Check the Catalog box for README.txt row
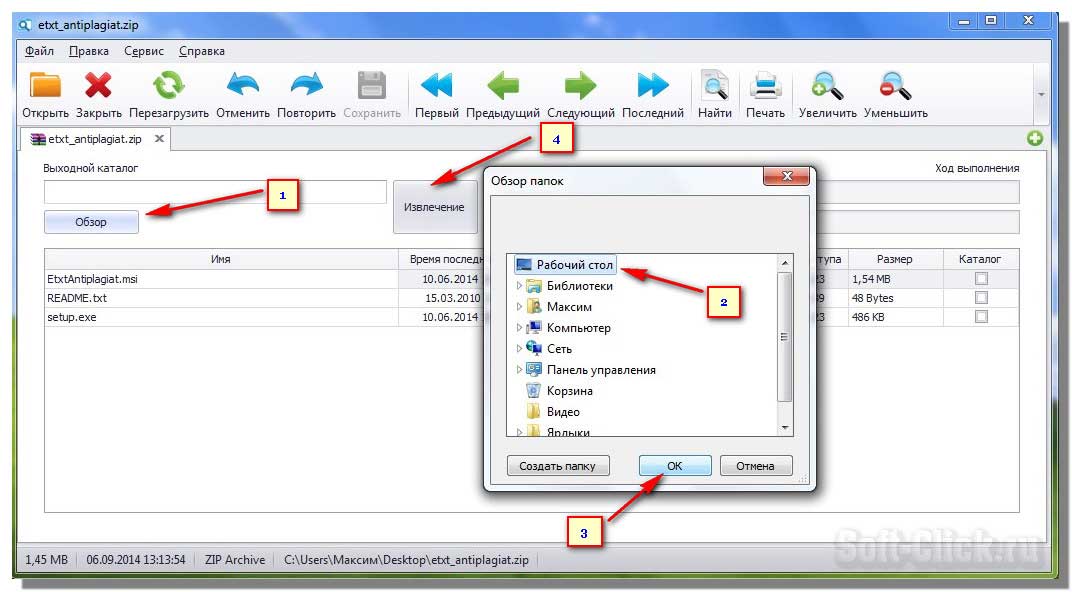Screen dimensions: 1072x592 981,298
